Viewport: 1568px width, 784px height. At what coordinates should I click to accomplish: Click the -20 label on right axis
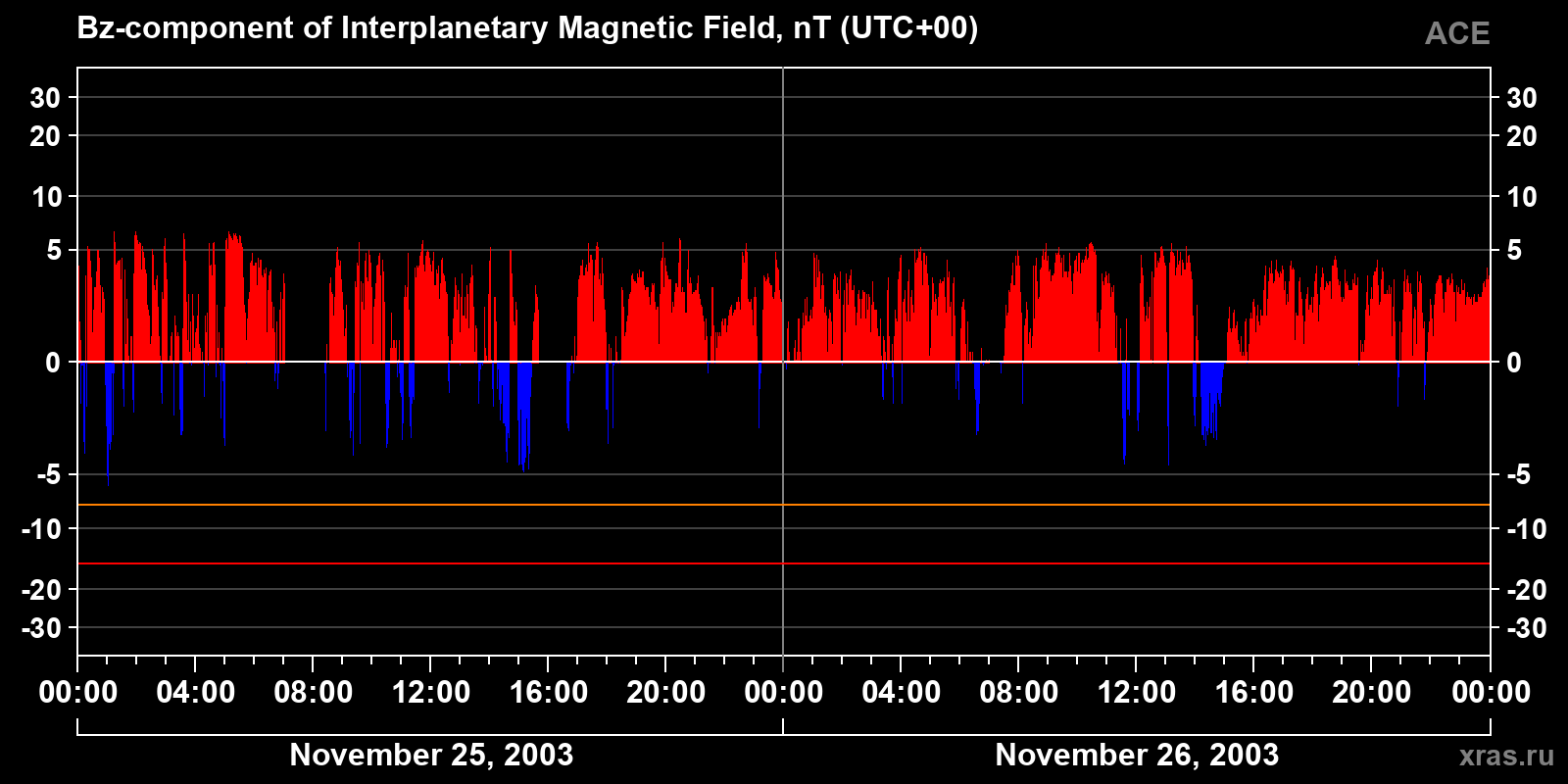tap(1526, 590)
